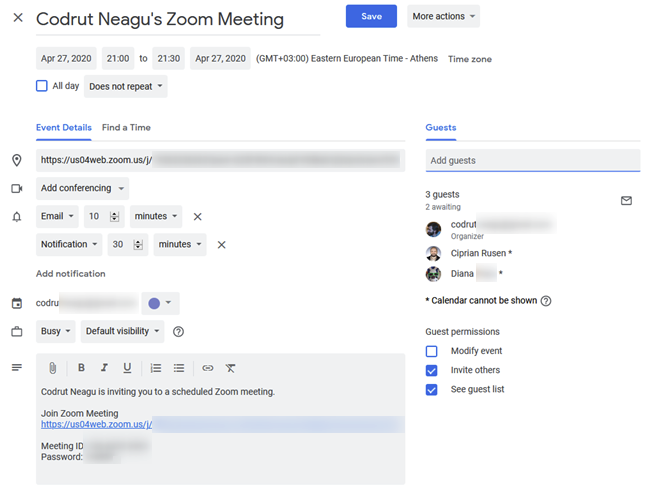Image resolution: width=648 pixels, height=493 pixels.
Task: Click the 21:30 end time
Action: tap(169, 58)
